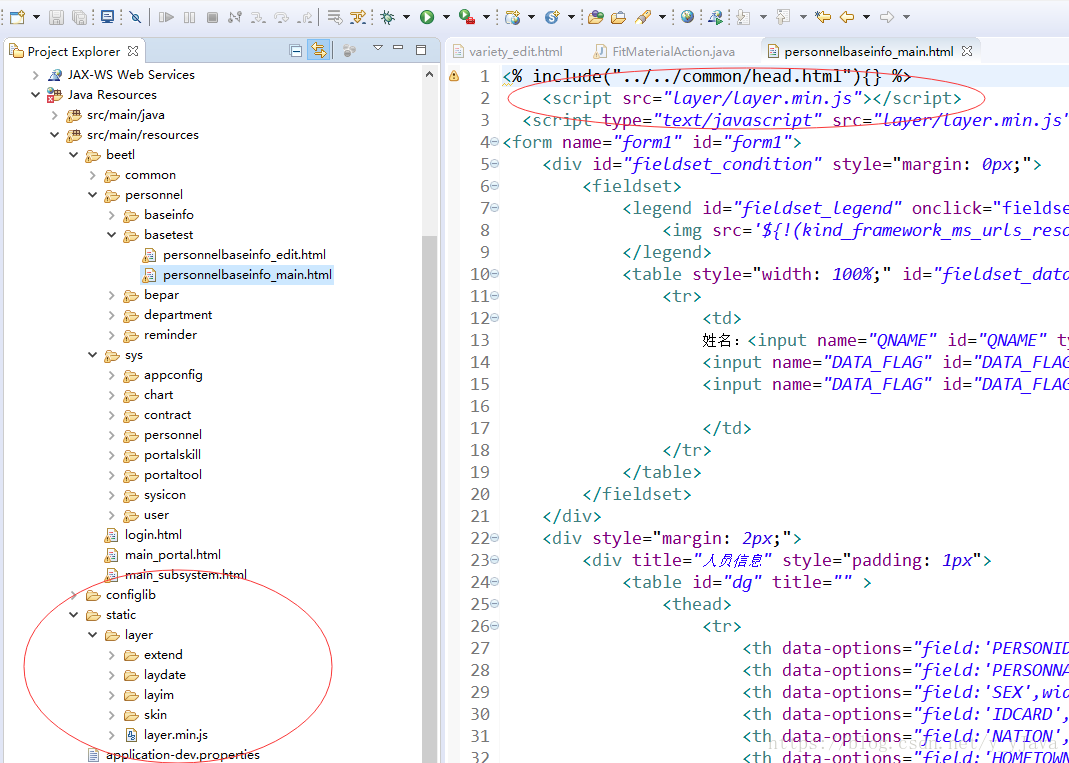Viewport: 1069px width, 763px height.
Task: Expand JAX-WS Web Services node
Action: tap(35, 75)
